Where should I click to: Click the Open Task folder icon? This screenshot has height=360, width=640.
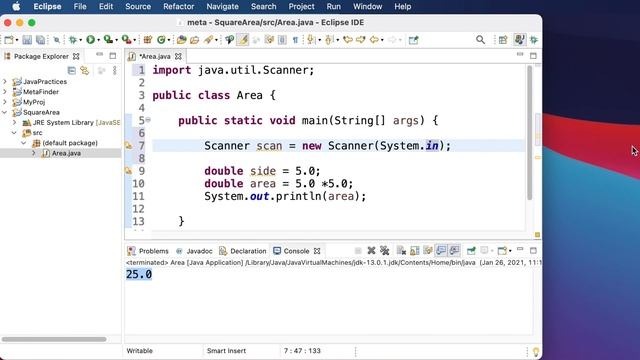[x=195, y=40]
